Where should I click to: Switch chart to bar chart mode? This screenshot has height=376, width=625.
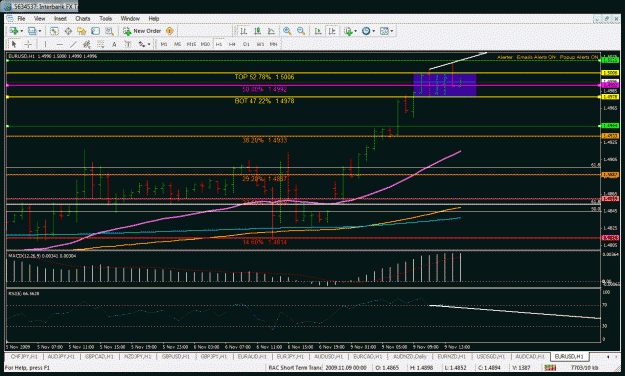(244, 31)
